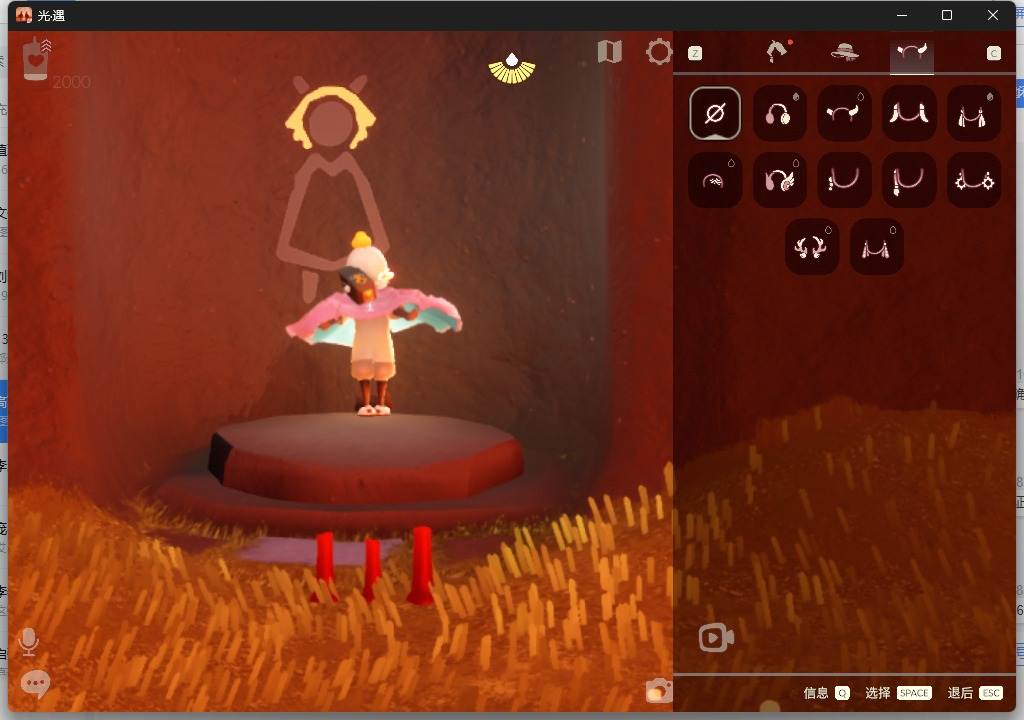Screen dimensions: 1024x720
Task: Equip the necklace with single long tassel
Action: tap(908, 180)
